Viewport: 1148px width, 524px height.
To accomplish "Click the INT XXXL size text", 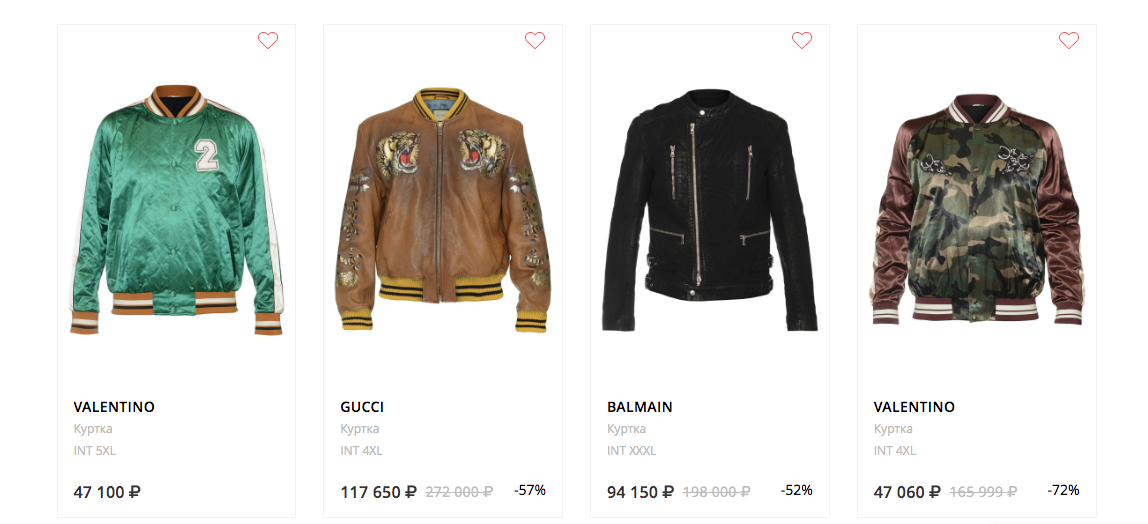I will [x=631, y=451].
